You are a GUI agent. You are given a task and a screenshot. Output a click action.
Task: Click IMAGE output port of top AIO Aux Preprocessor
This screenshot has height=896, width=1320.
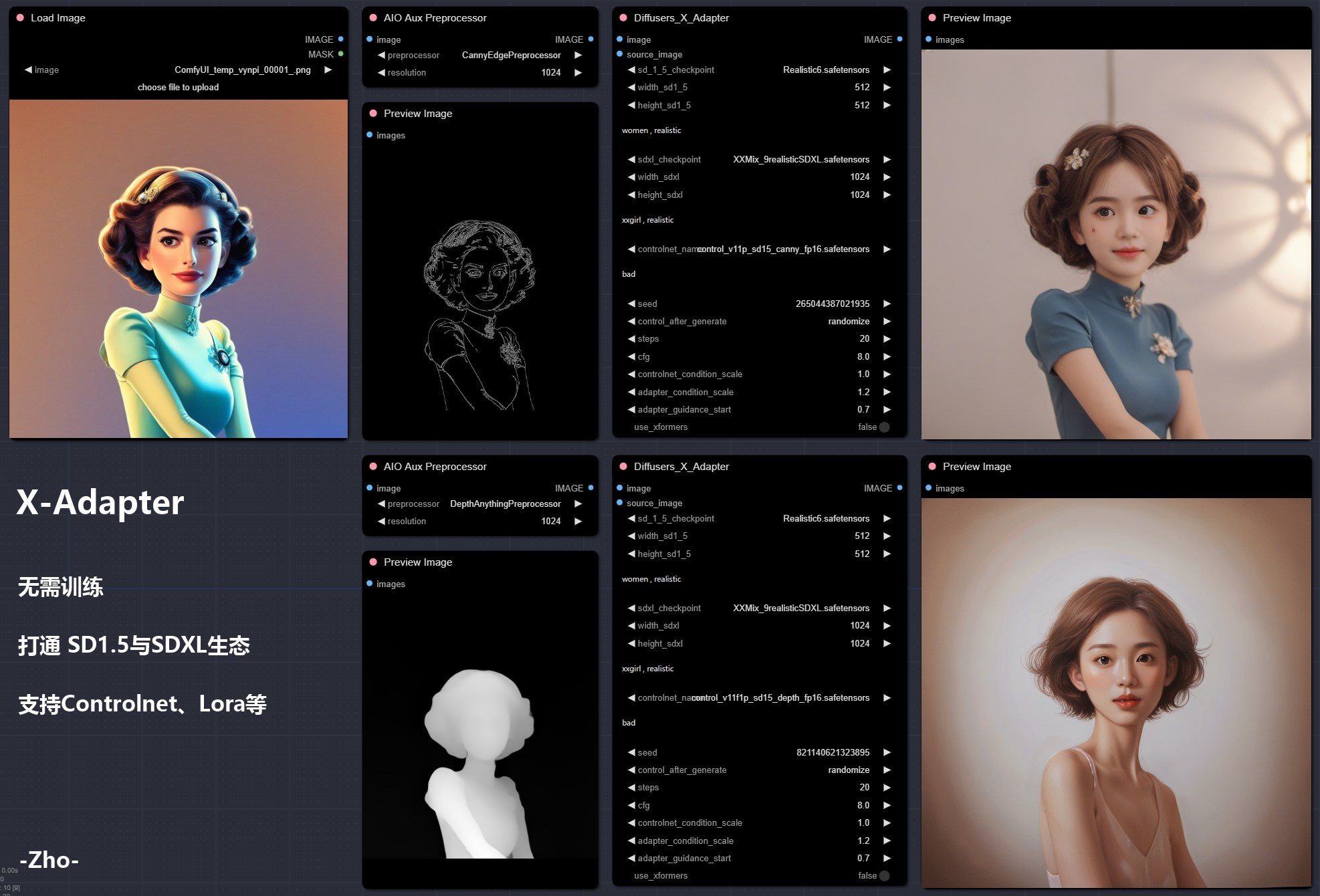(x=590, y=39)
